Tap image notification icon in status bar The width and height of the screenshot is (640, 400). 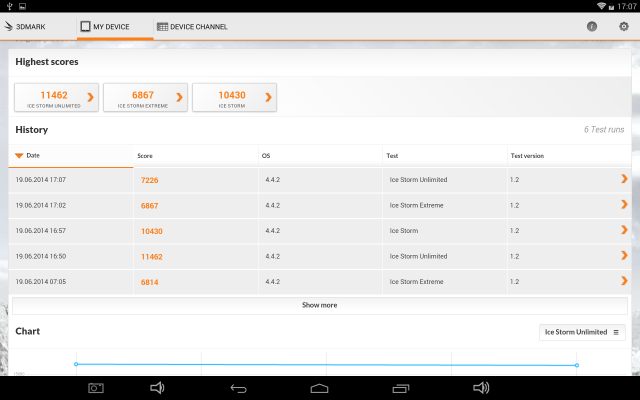point(22,6)
